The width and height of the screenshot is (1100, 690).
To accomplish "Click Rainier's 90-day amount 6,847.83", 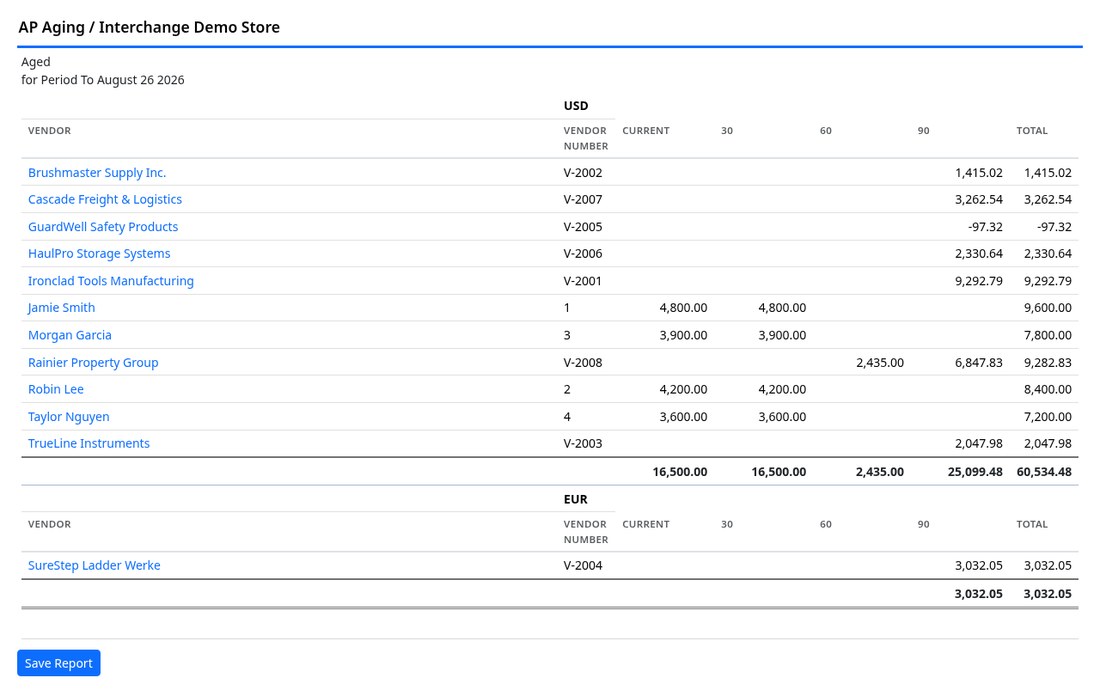I will [x=979, y=363].
